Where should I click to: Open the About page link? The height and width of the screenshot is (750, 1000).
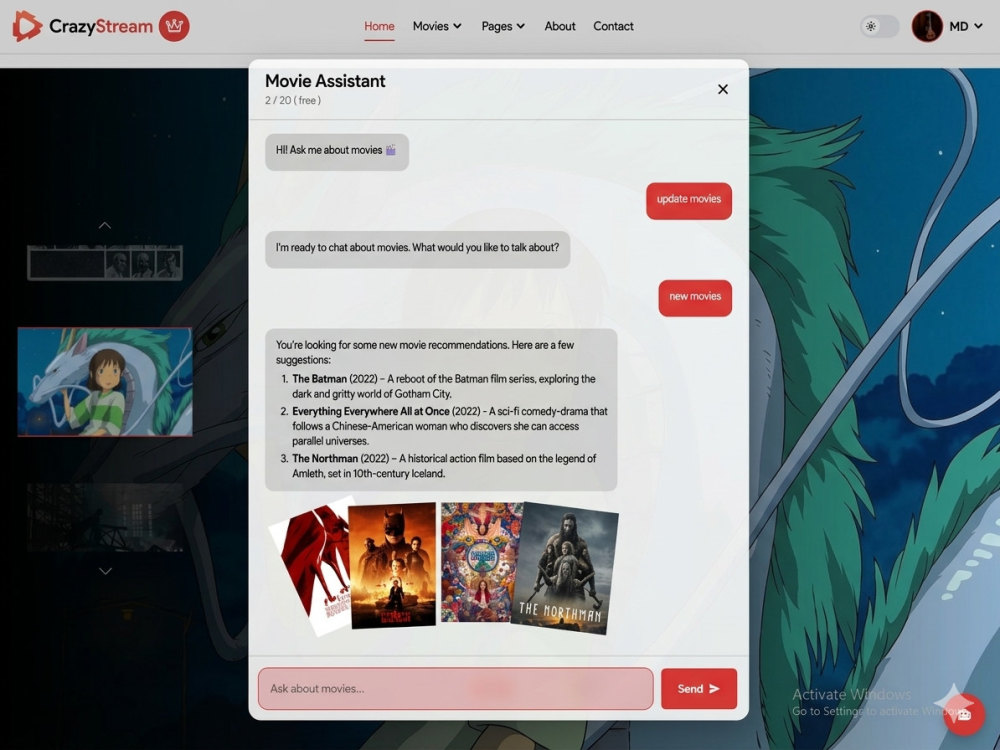click(x=560, y=26)
